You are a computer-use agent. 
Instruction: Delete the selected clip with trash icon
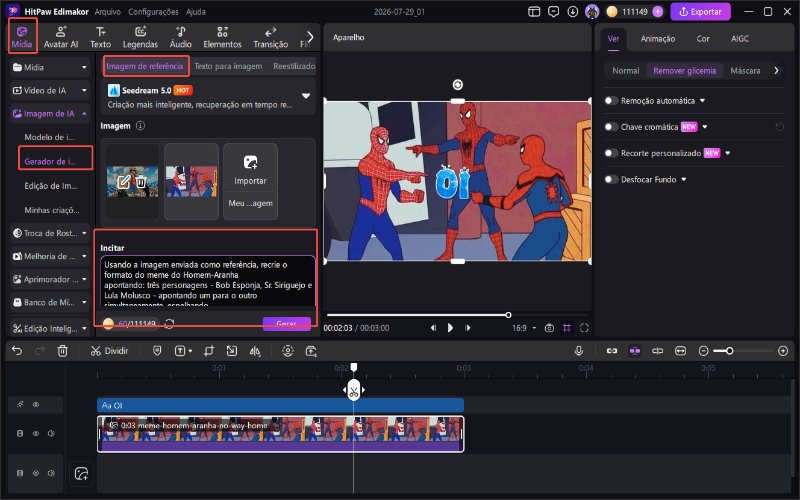click(x=62, y=351)
